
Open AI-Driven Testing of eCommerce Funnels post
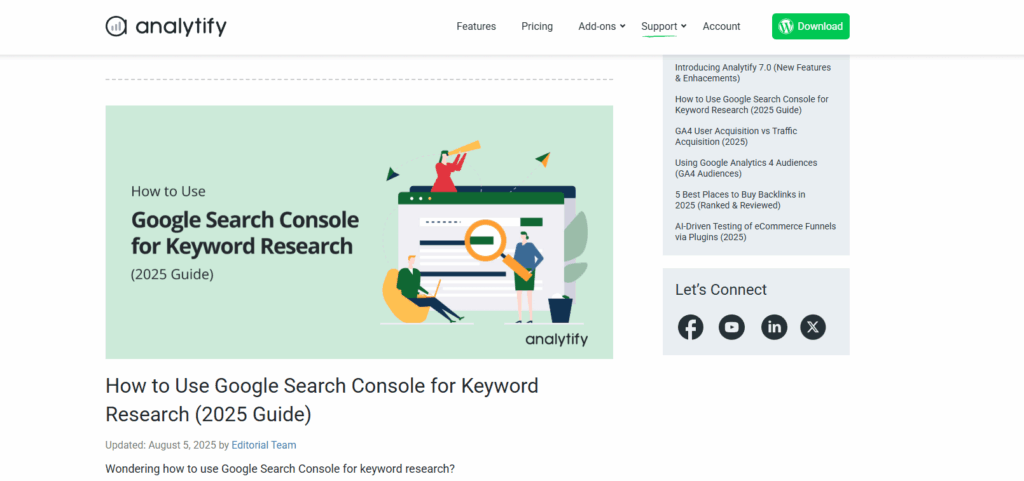755,231
